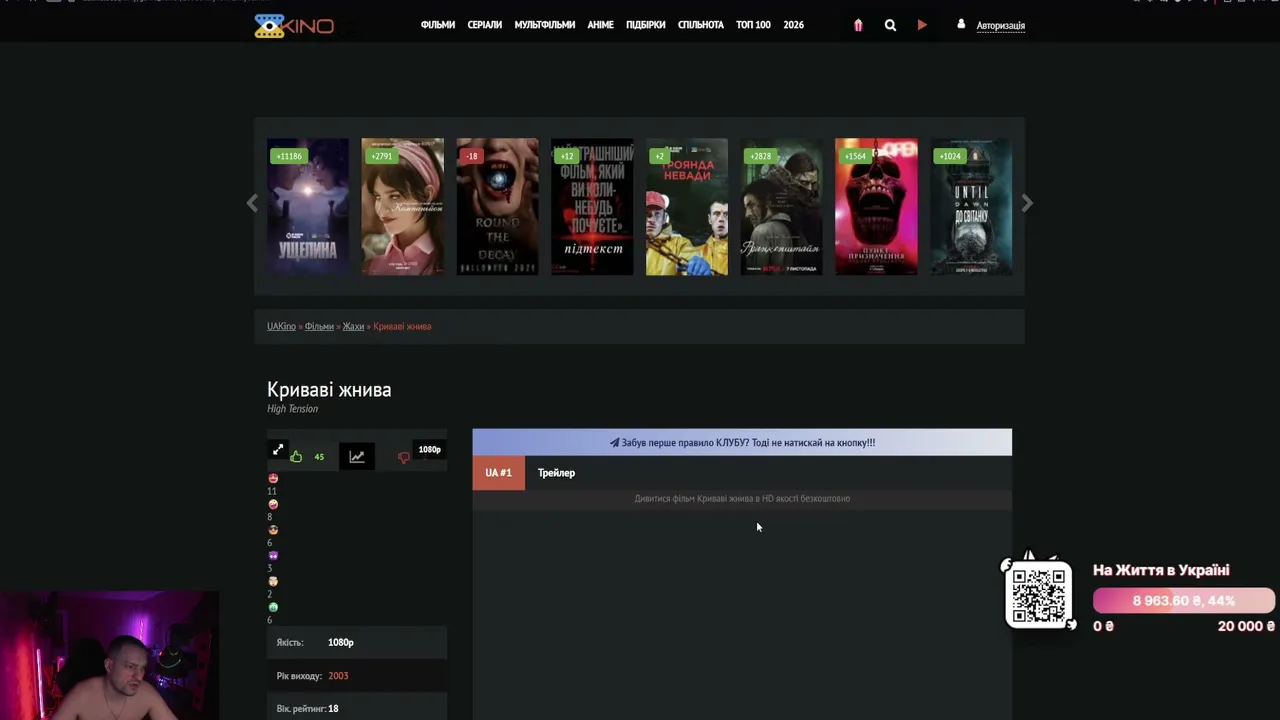The width and height of the screenshot is (1280, 720).
Task: Pick the sunglasses reaction emoji
Action: 273,530
